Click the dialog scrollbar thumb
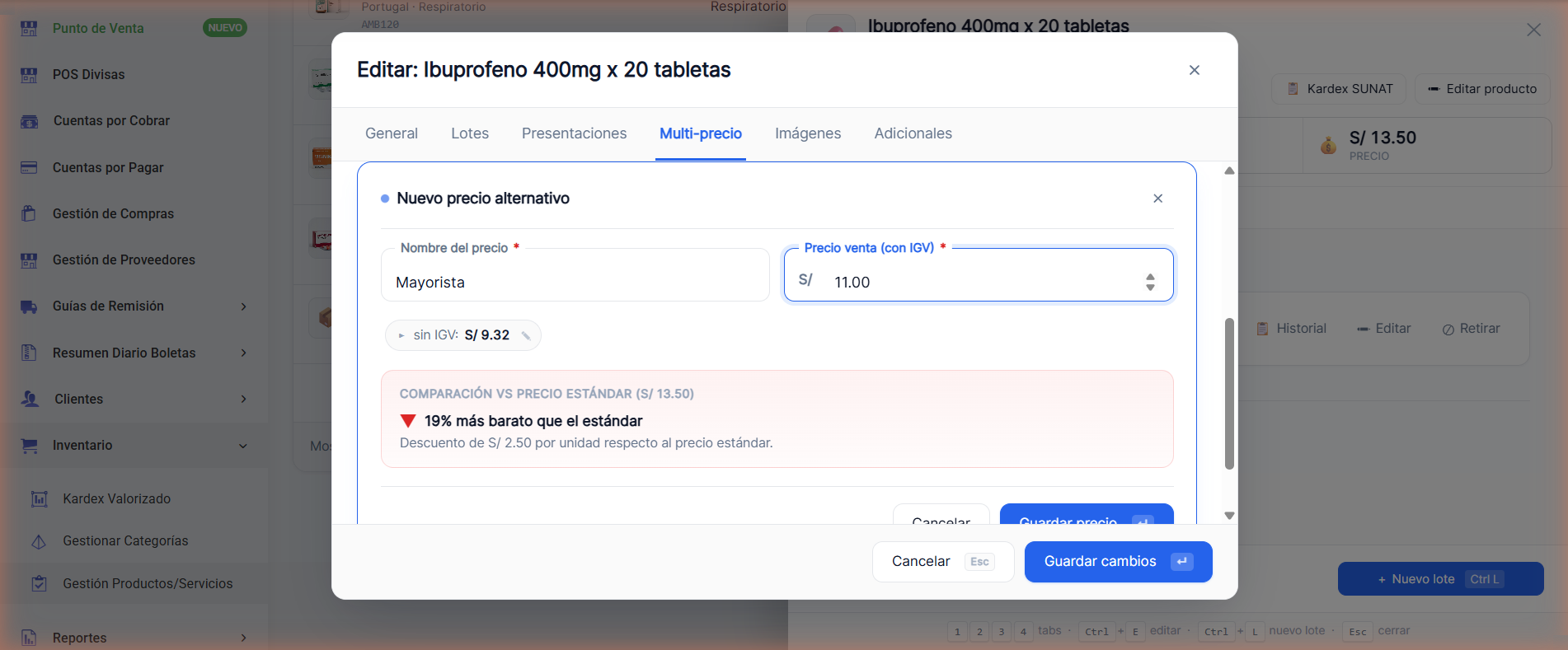Image resolution: width=1568 pixels, height=650 pixels. click(1229, 394)
